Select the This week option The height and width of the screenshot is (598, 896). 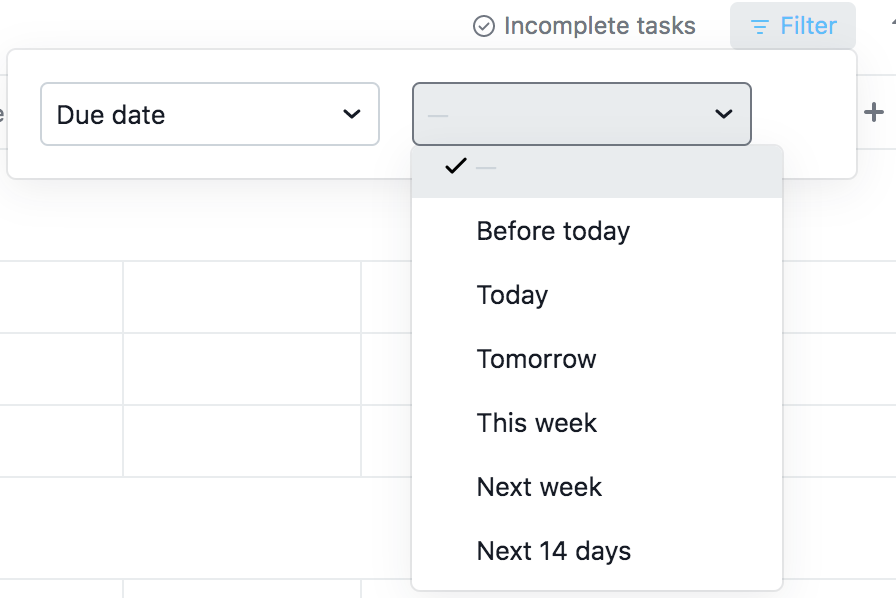pyautogui.click(x=536, y=423)
